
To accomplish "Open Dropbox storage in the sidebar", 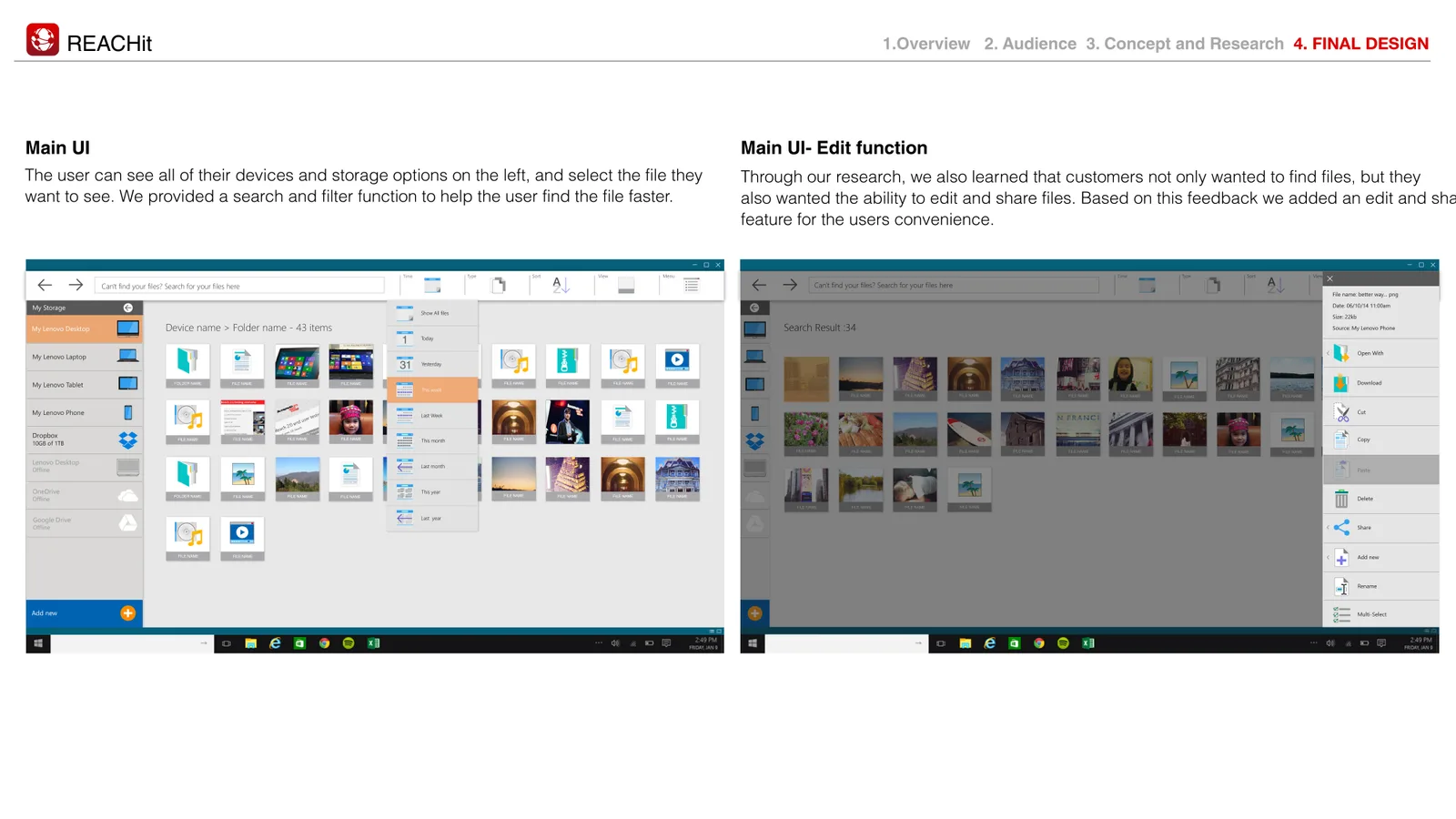I will (x=85, y=440).
